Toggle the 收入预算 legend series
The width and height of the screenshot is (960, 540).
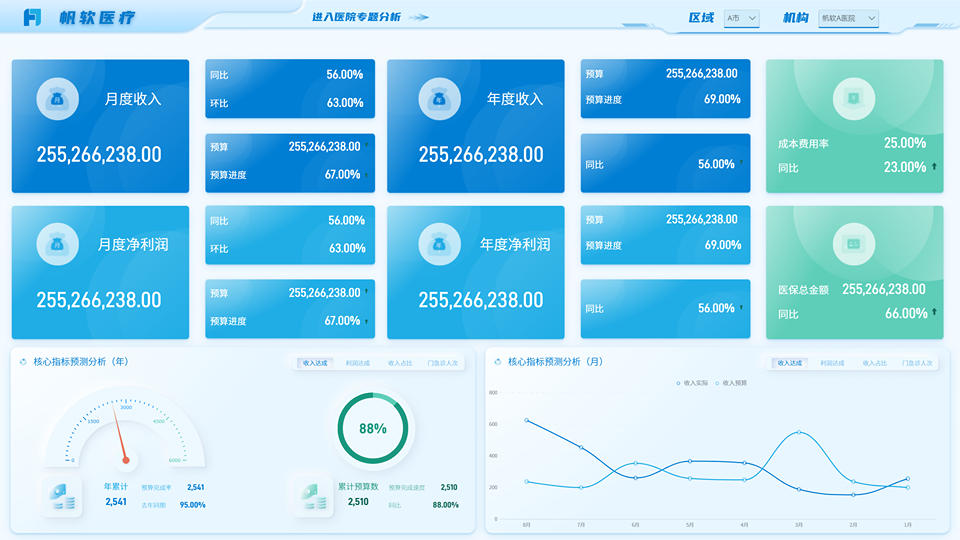[x=730, y=383]
